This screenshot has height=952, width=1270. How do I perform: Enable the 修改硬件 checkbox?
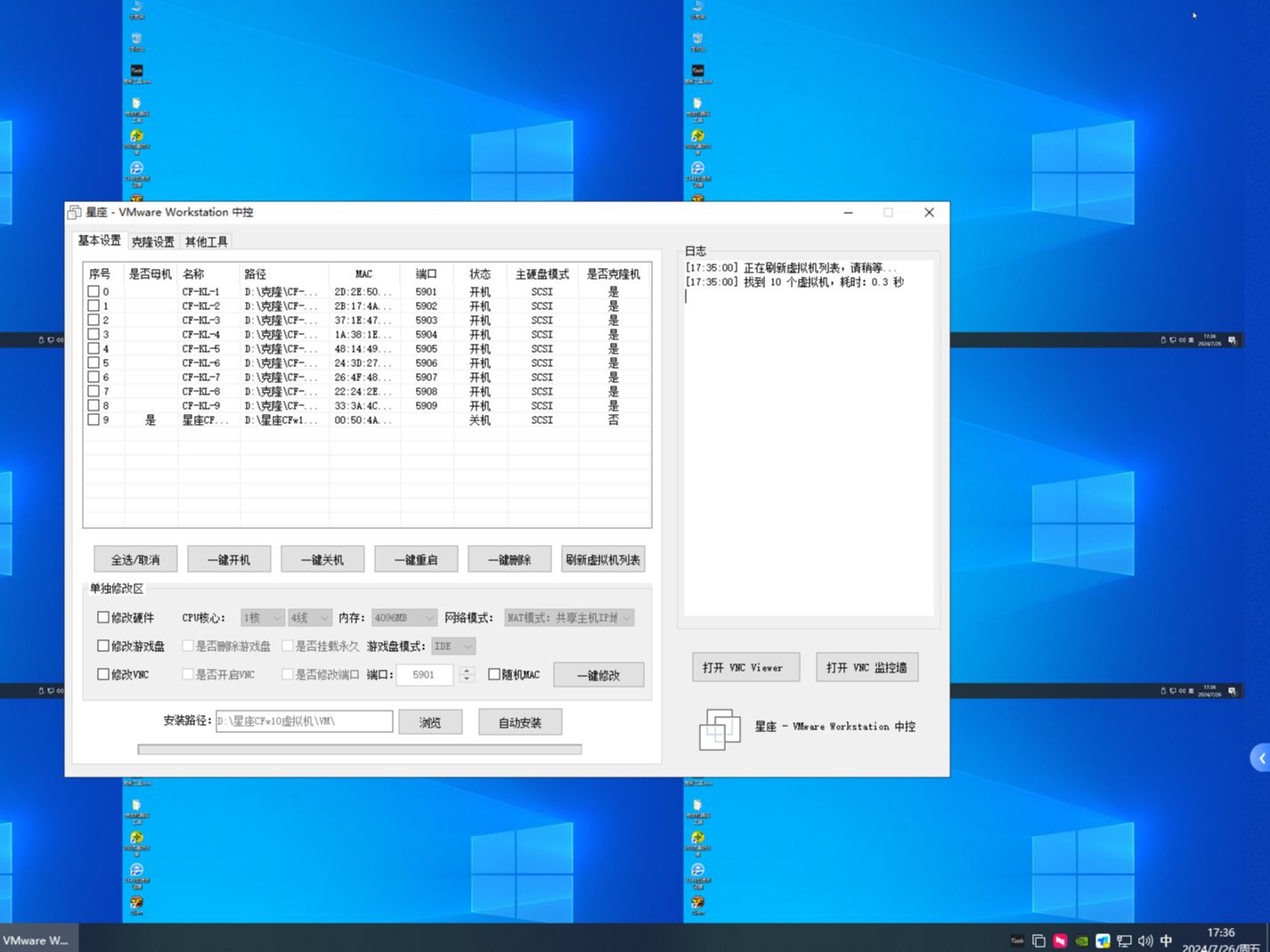point(103,617)
